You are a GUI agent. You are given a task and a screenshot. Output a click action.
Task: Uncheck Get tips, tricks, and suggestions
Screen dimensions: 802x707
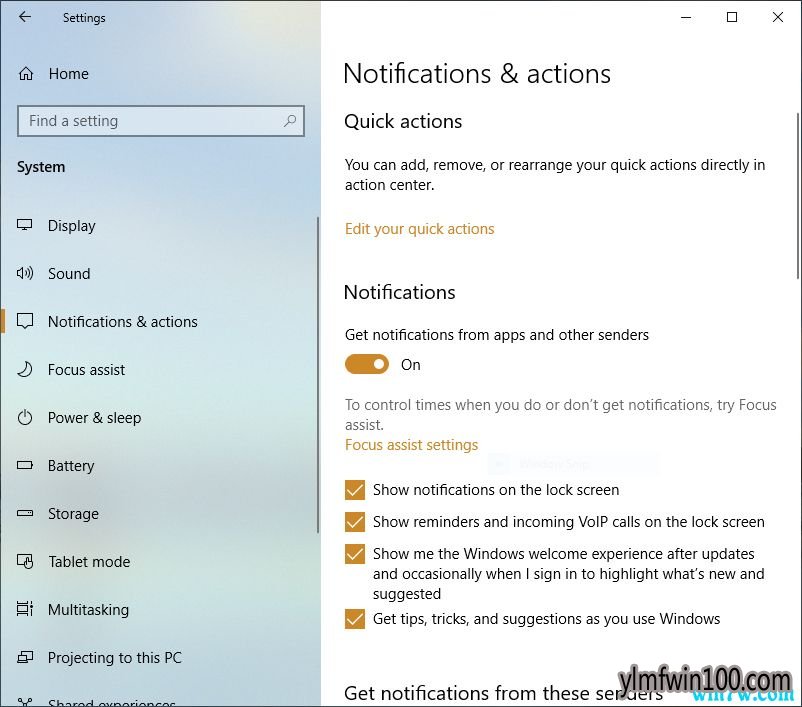(354, 619)
